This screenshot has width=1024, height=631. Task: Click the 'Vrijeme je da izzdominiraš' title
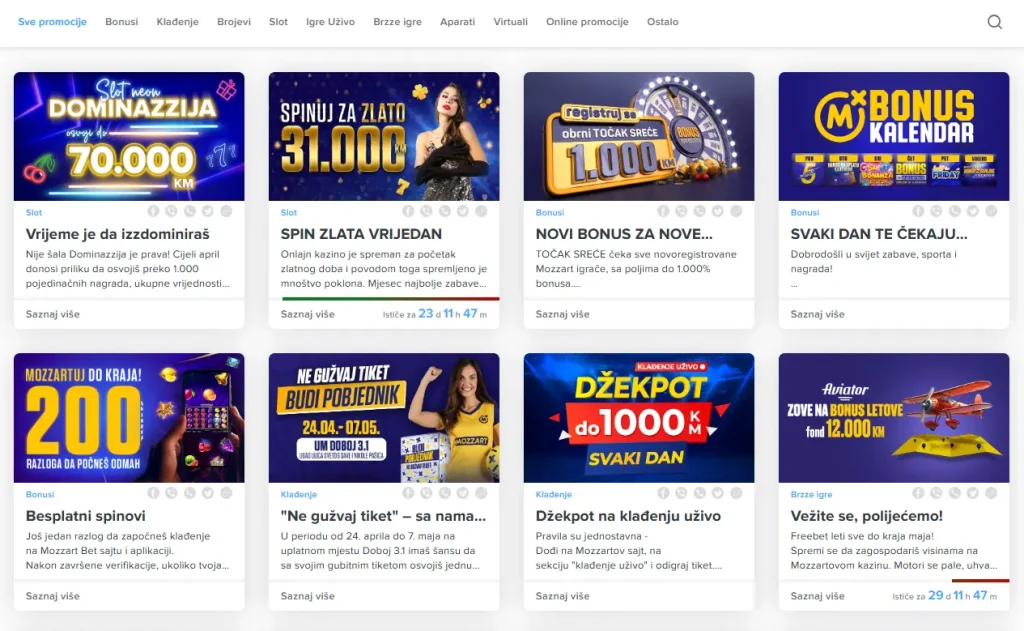click(x=118, y=234)
